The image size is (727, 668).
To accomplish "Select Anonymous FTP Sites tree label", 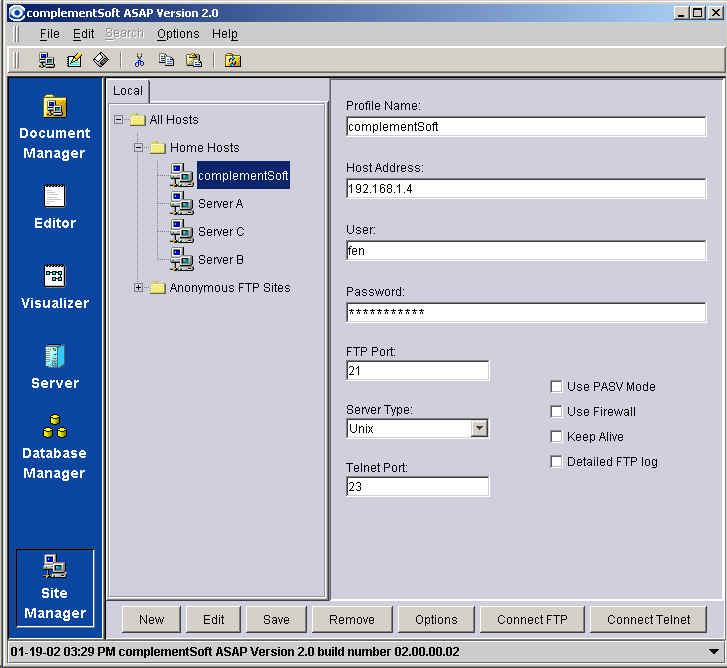I will tap(230, 288).
